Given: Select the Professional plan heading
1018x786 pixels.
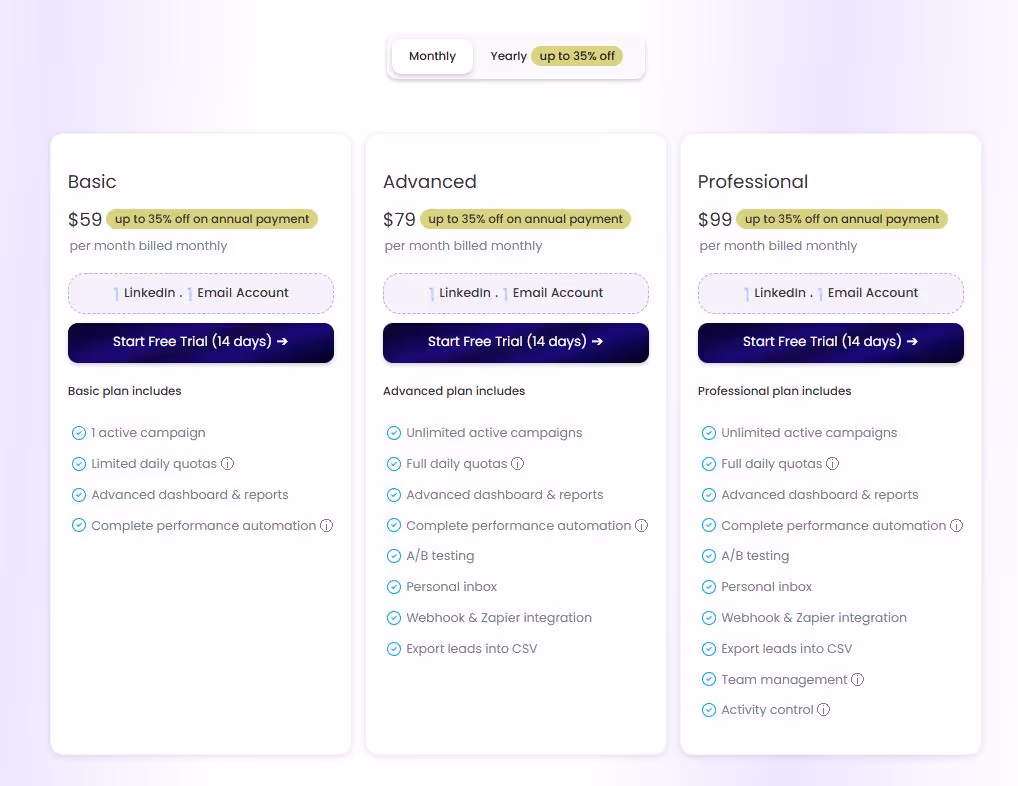Looking at the screenshot, I should coord(753,182).
